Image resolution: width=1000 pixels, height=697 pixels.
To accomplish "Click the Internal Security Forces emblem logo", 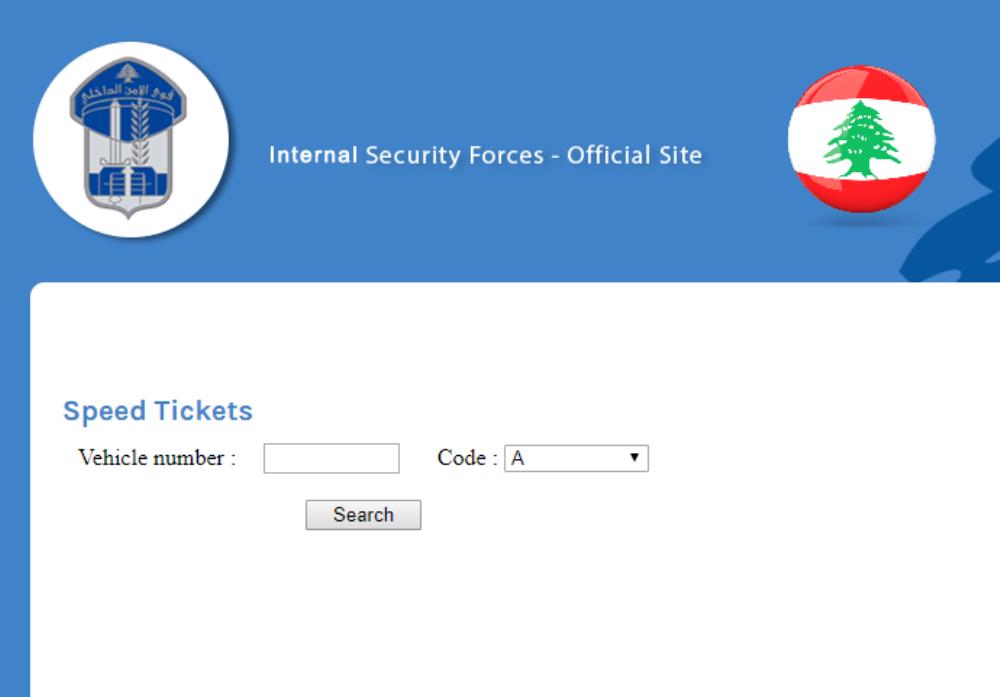I will [x=130, y=139].
